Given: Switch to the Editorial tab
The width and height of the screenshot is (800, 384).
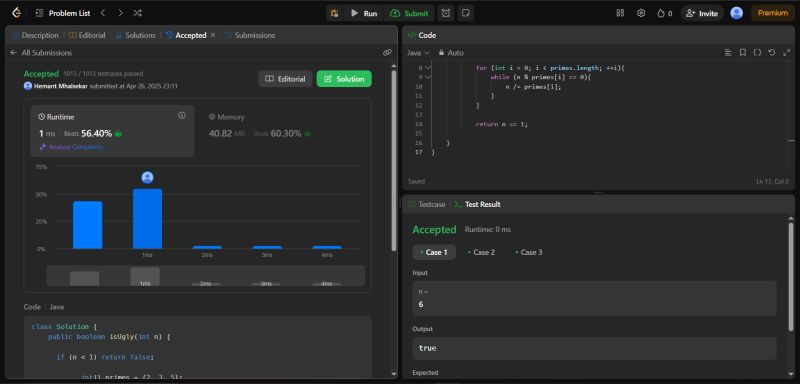Looking at the screenshot, I should pos(87,35).
